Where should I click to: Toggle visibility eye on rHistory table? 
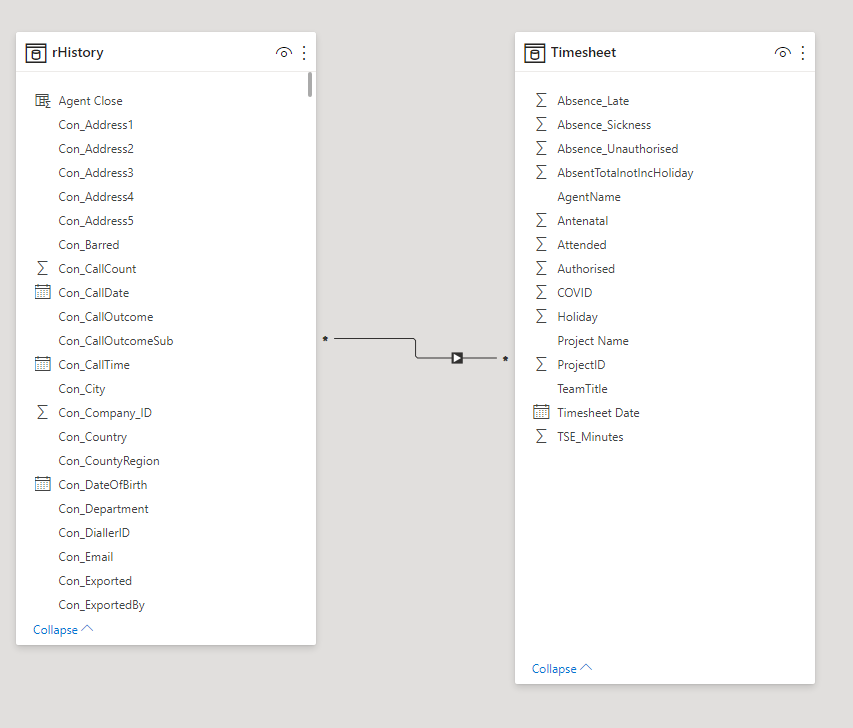click(x=284, y=53)
